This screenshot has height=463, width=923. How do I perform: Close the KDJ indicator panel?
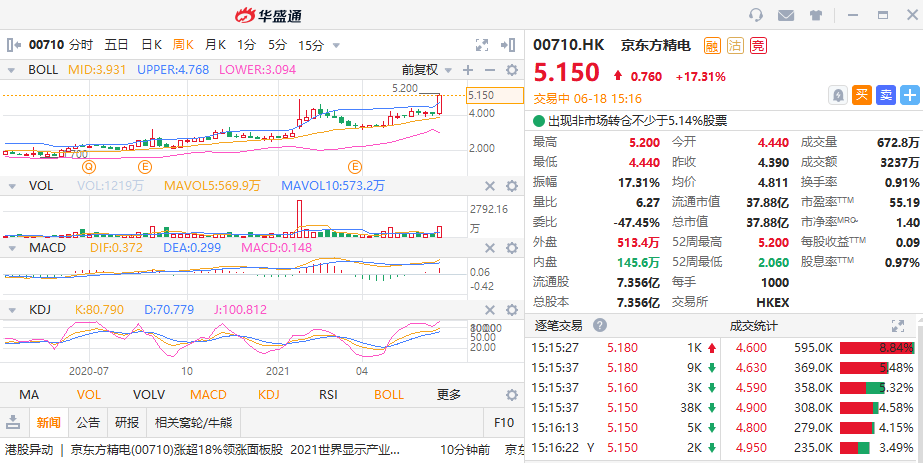tap(490, 310)
